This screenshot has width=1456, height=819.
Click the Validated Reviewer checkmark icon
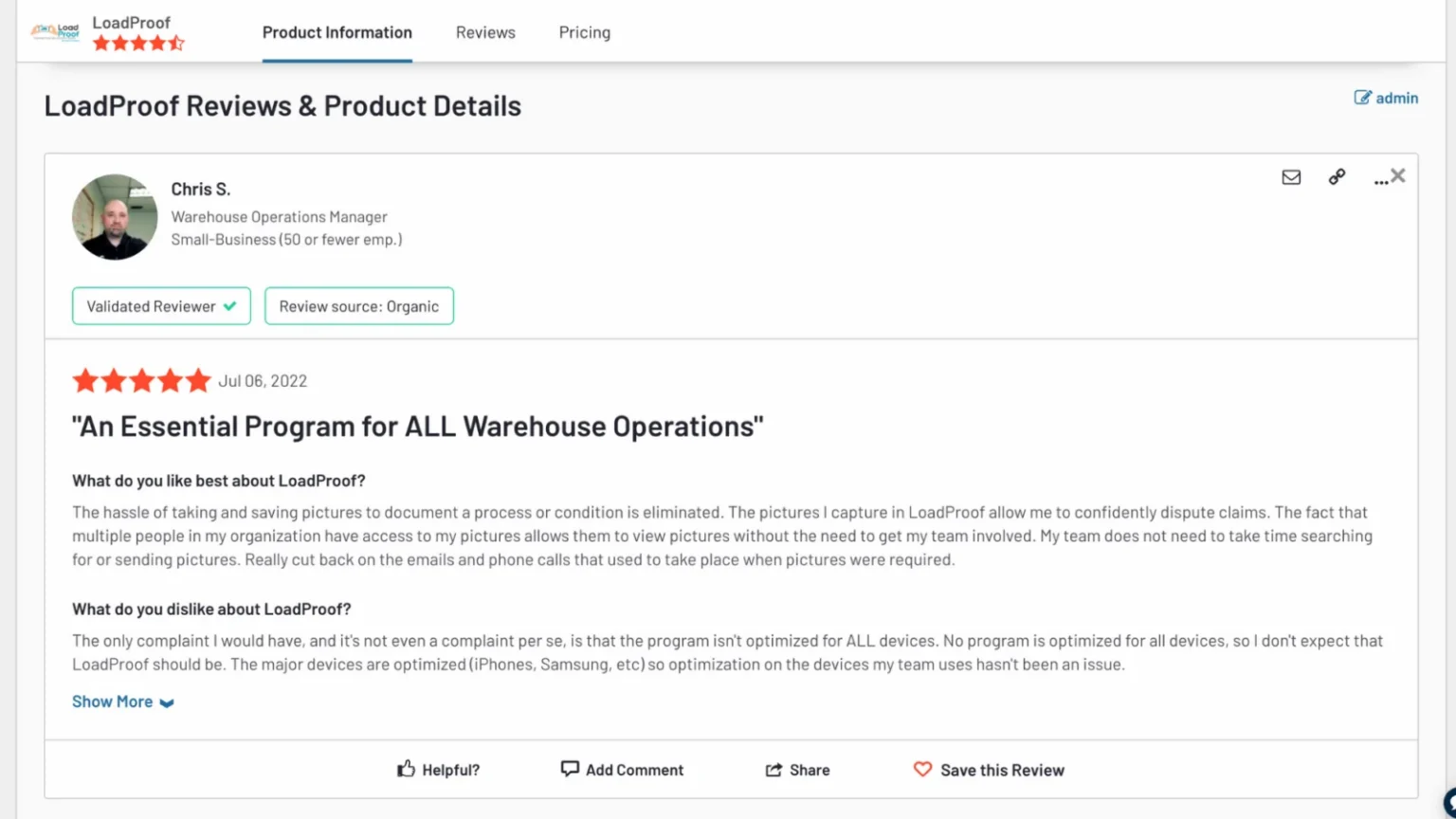coord(229,306)
